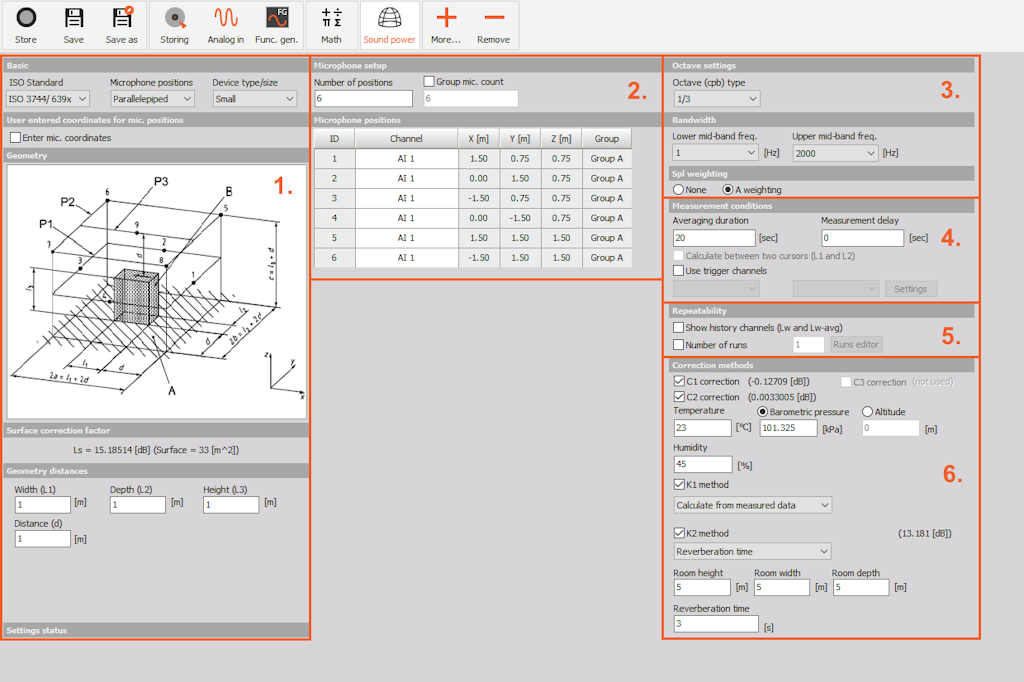This screenshot has width=1024, height=682.
Task: Click the Width (L1) field
Action: click(x=42, y=504)
